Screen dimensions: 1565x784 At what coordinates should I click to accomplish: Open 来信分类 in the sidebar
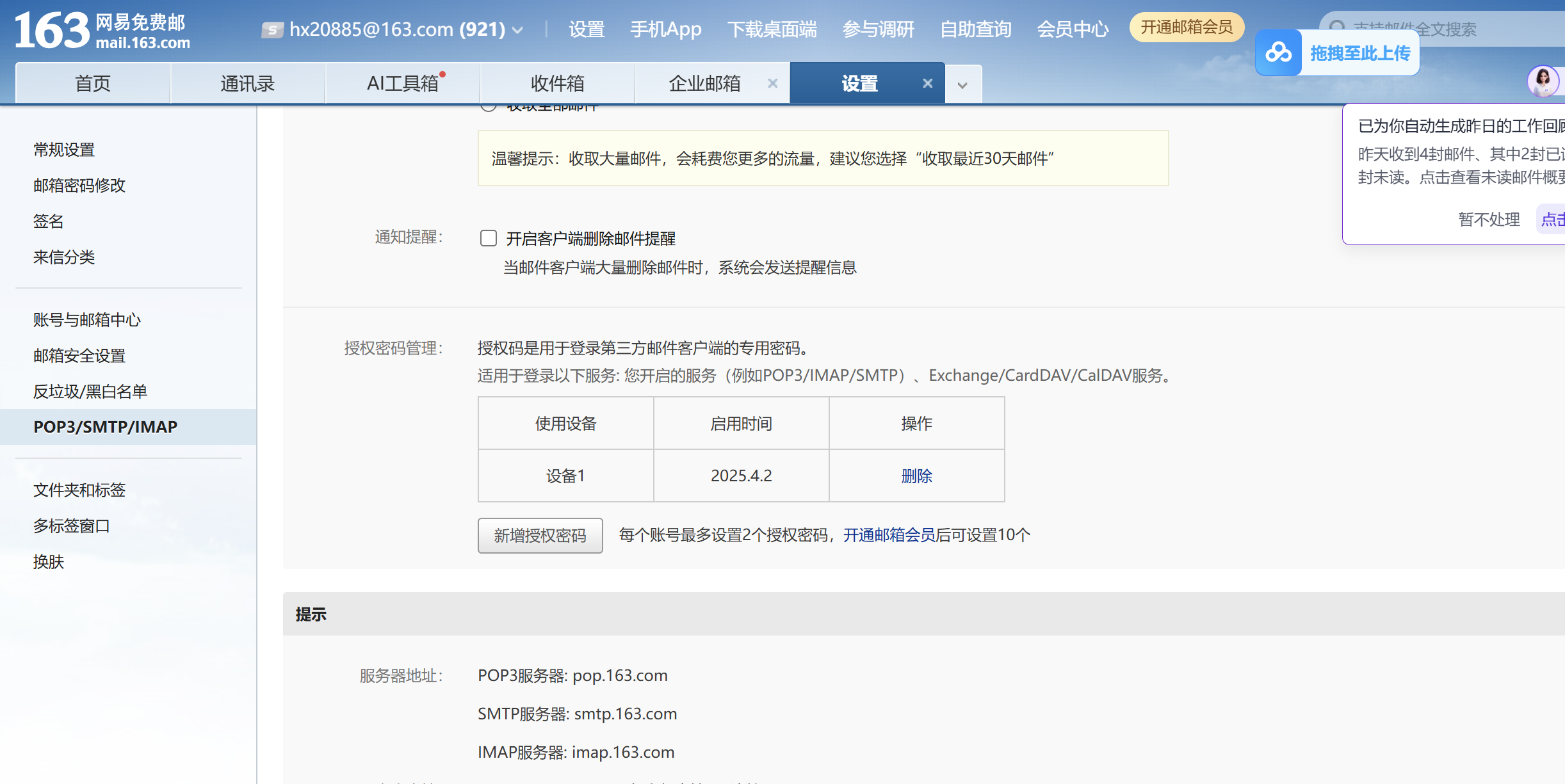64,257
